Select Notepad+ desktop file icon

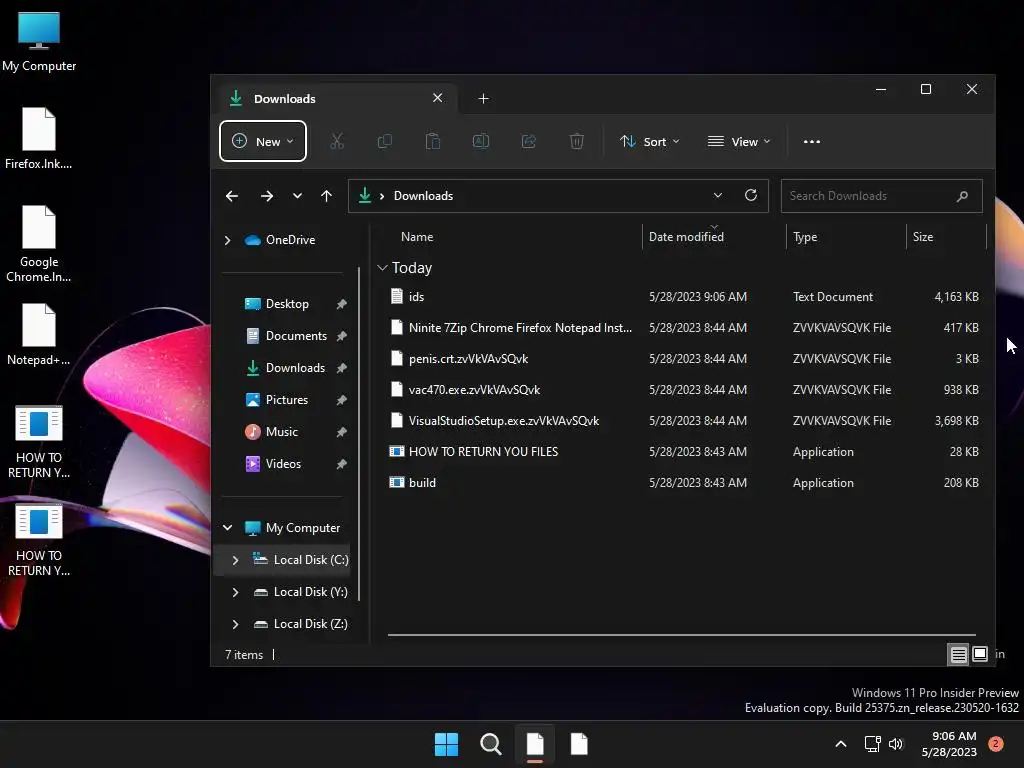[39, 334]
